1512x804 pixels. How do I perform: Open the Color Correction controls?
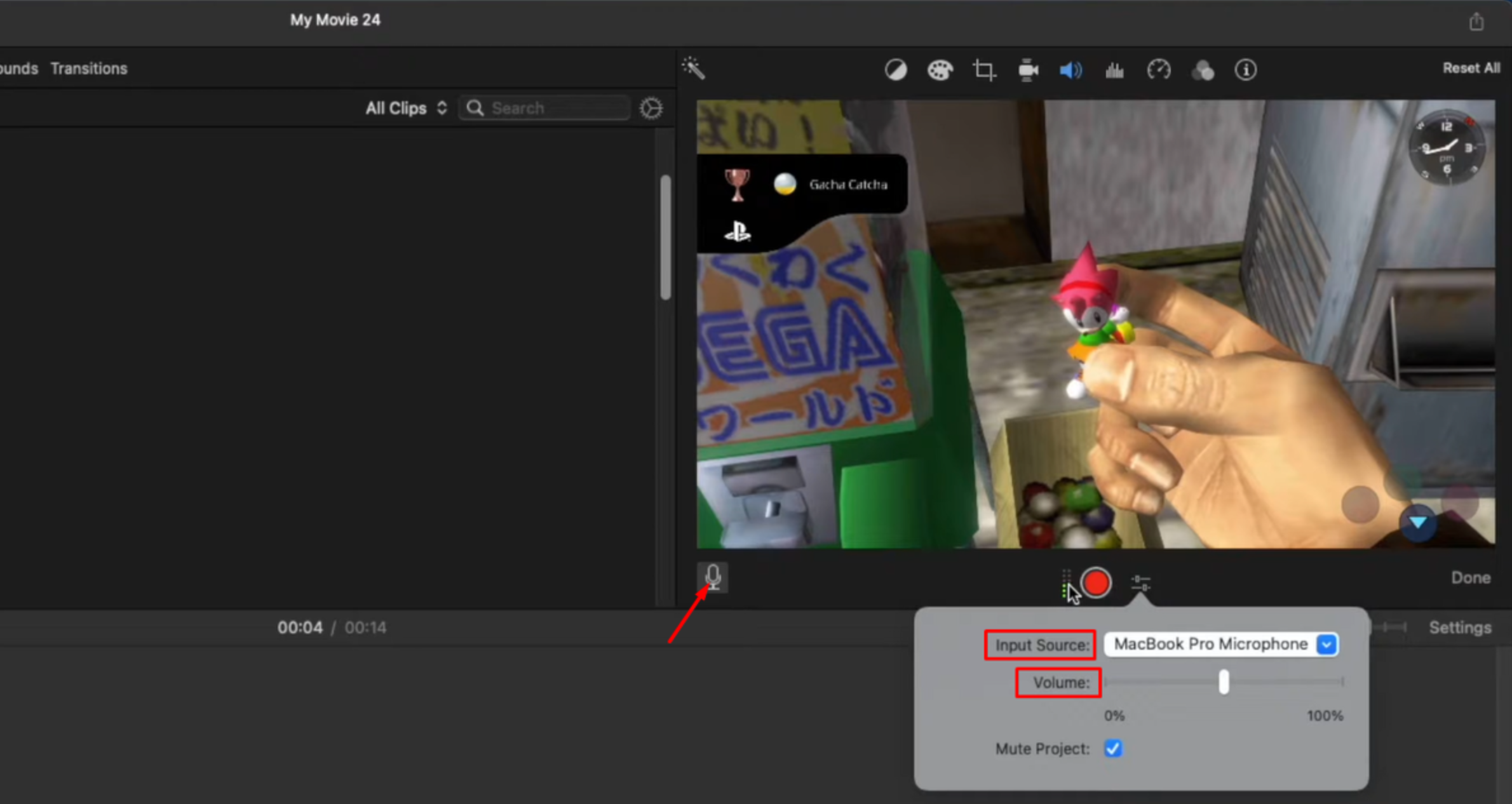pyautogui.click(x=940, y=70)
